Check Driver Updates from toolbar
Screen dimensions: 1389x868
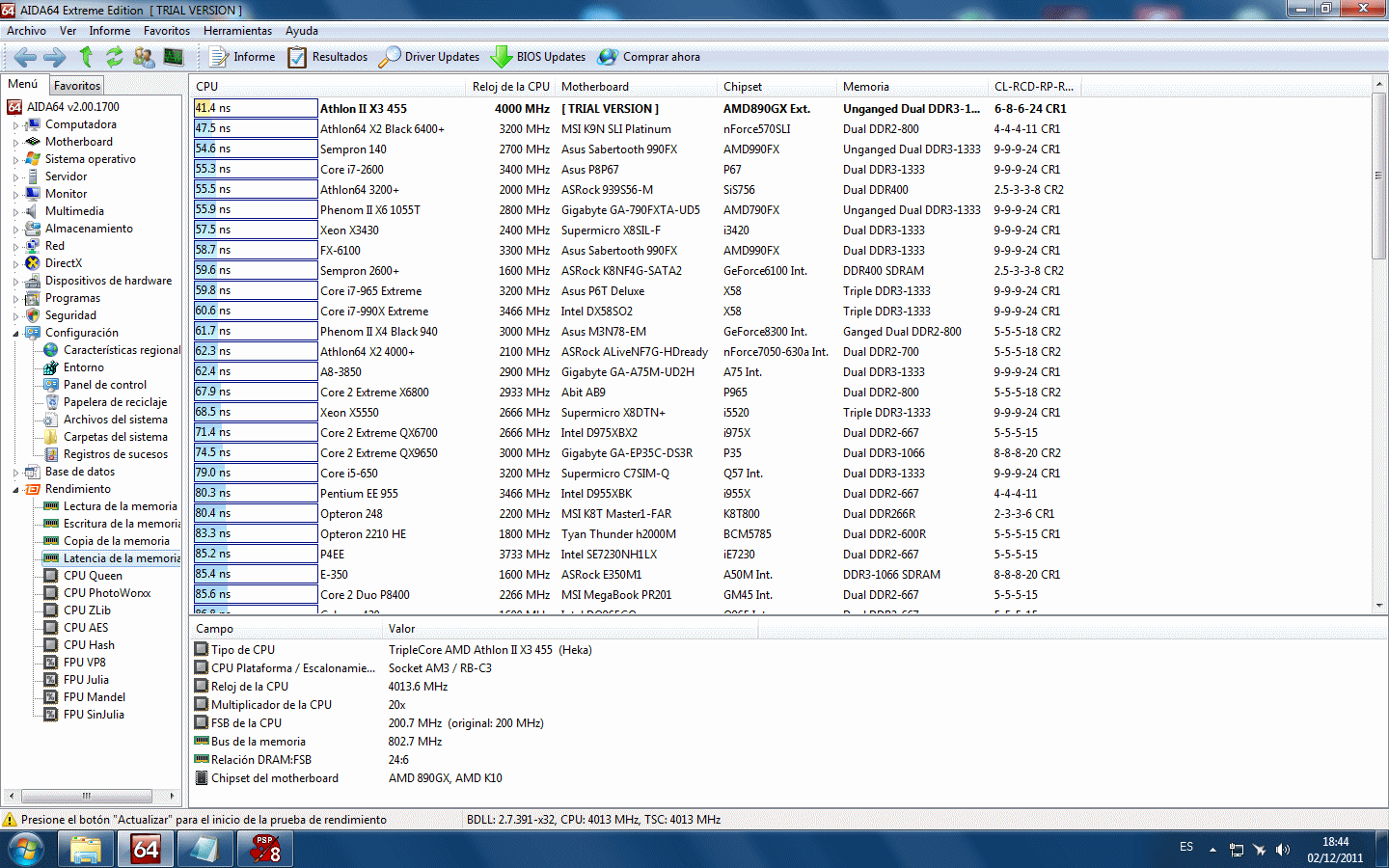click(429, 57)
